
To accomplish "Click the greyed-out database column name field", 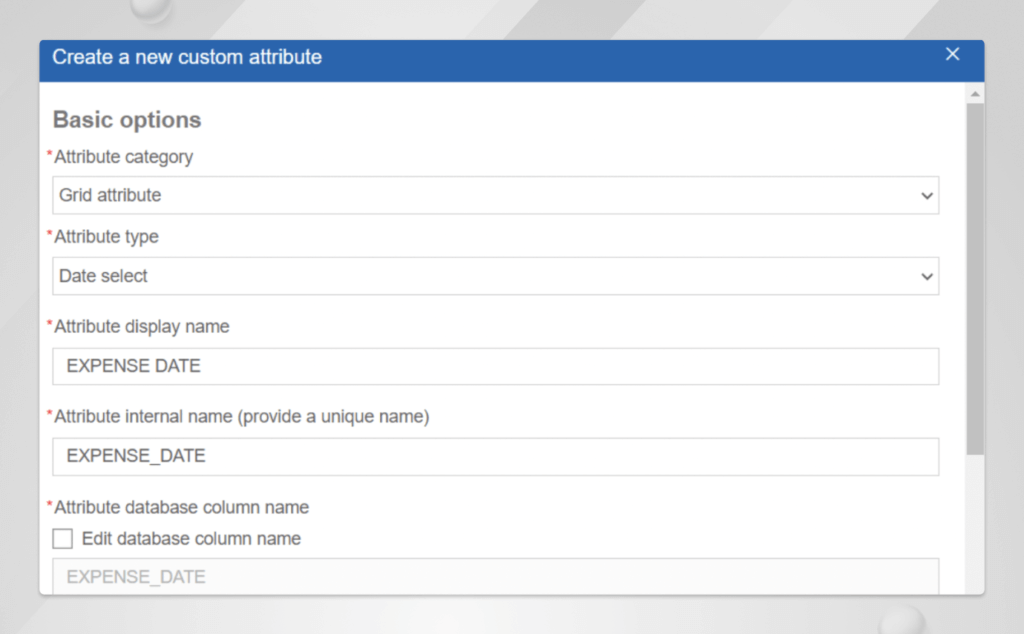I will point(495,576).
